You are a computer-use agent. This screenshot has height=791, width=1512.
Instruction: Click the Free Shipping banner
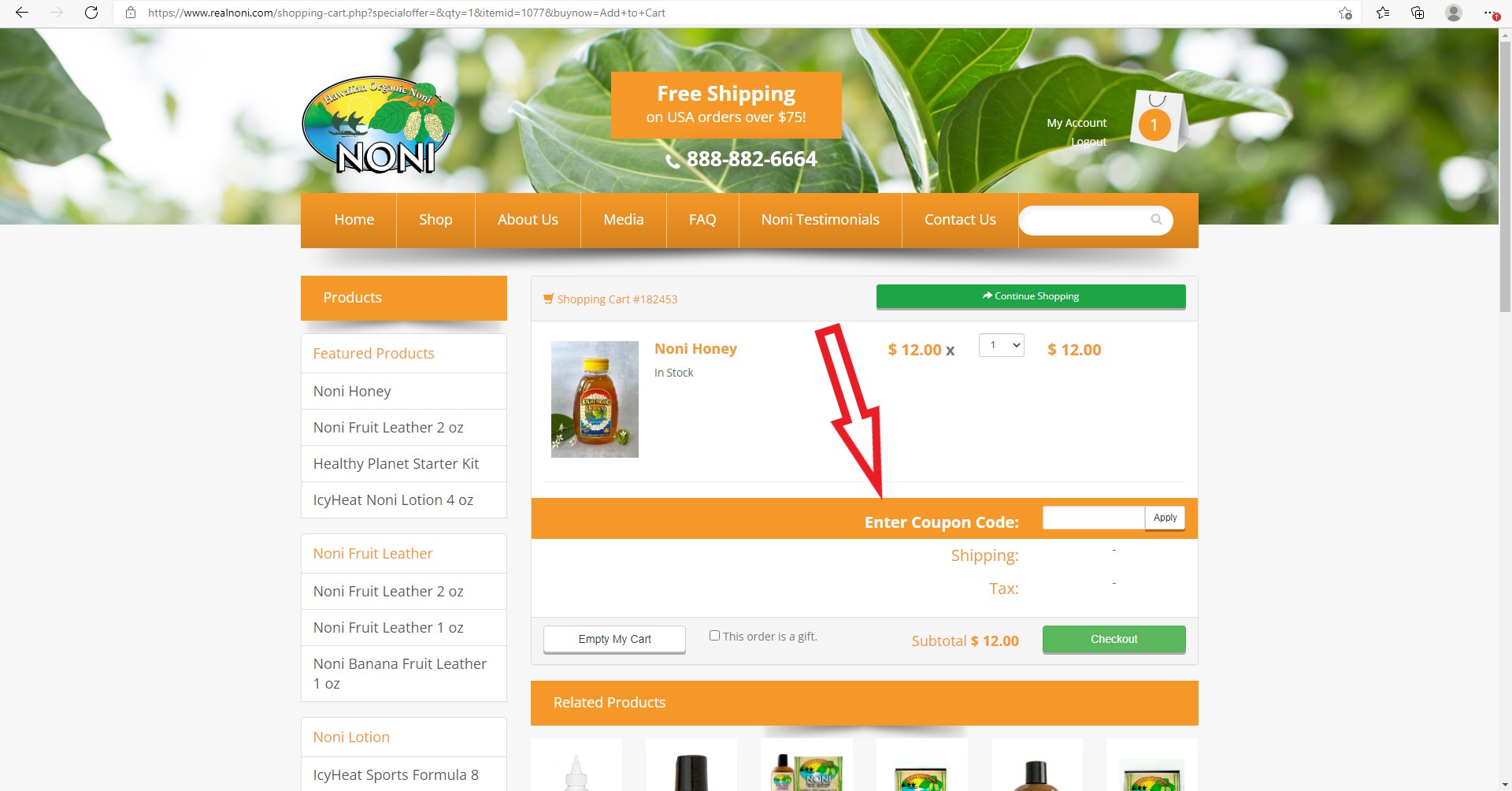tap(726, 106)
